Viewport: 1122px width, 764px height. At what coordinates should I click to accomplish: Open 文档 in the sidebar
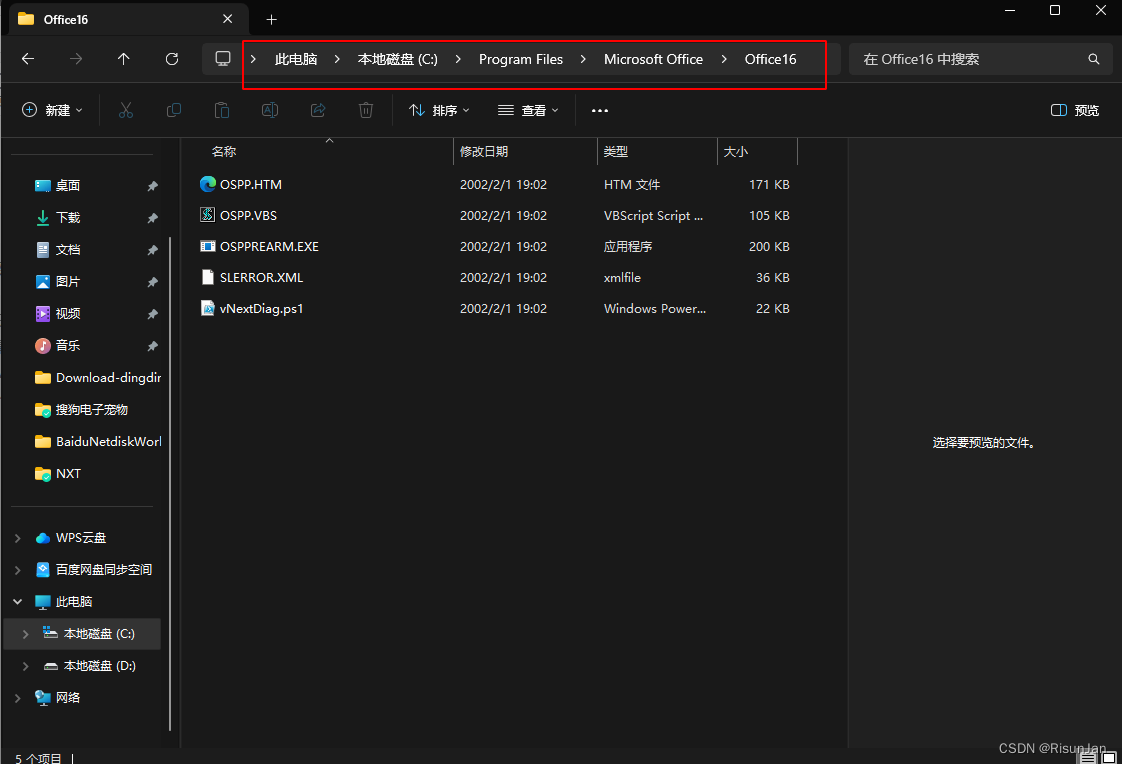pyautogui.click(x=68, y=250)
